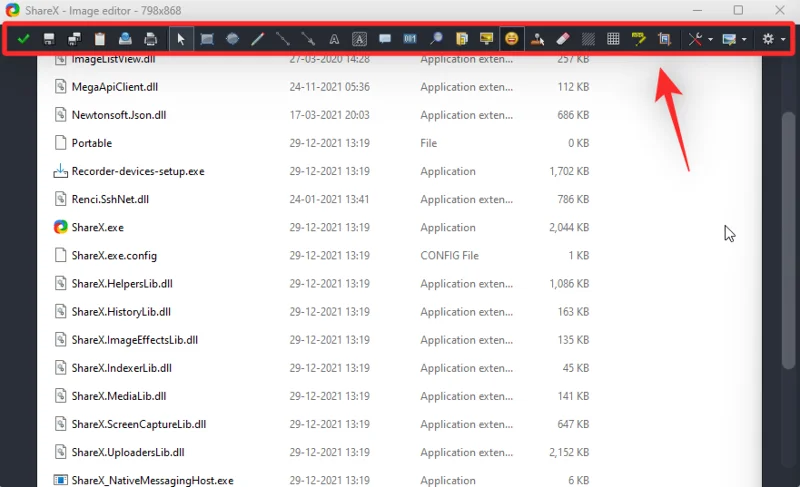Screen dimensions: 800x487
Task: Open the Image menu dropdown
Action: pos(734,39)
